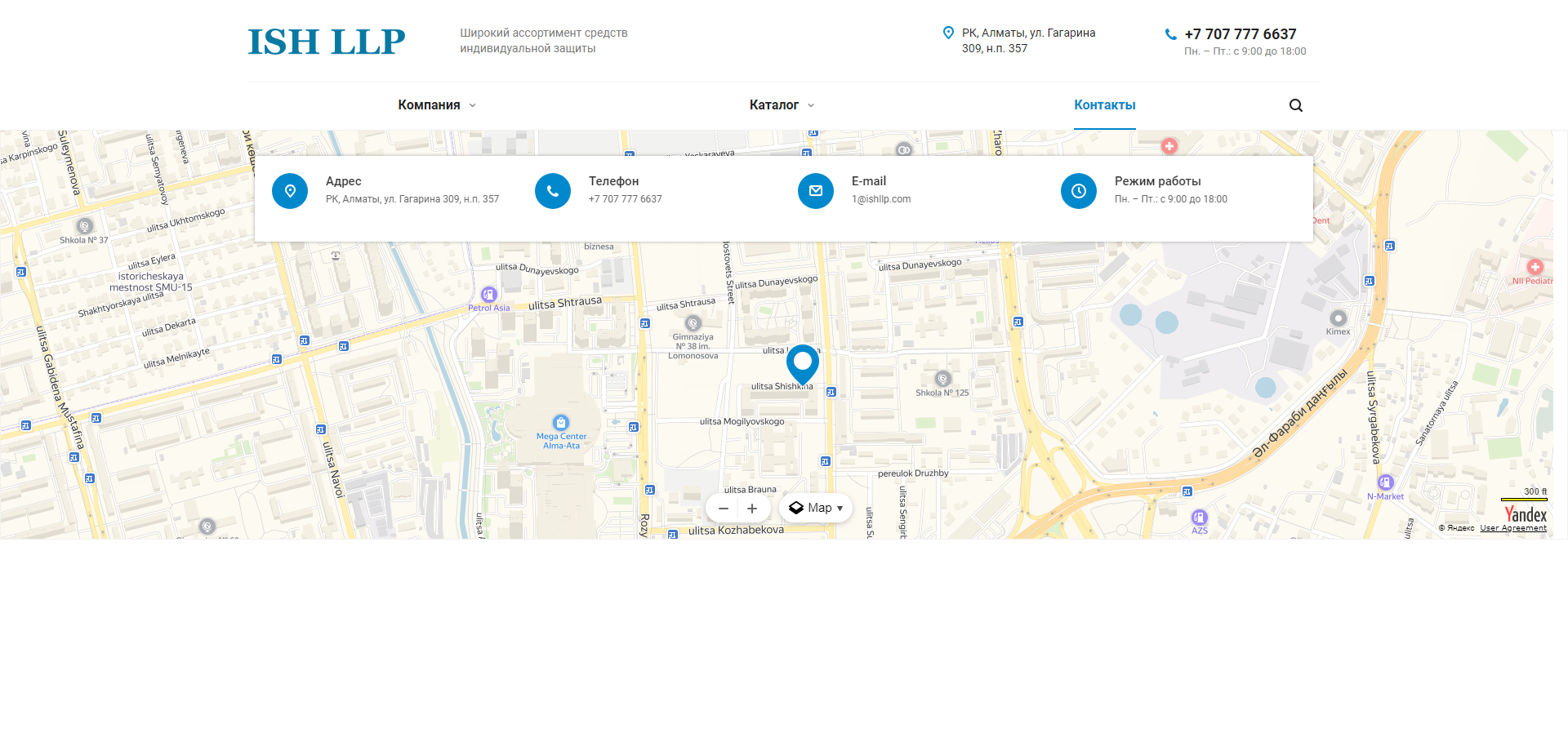This screenshot has width=1568, height=751.
Task: Expand the Каталог dropdown chevron
Action: (x=811, y=105)
